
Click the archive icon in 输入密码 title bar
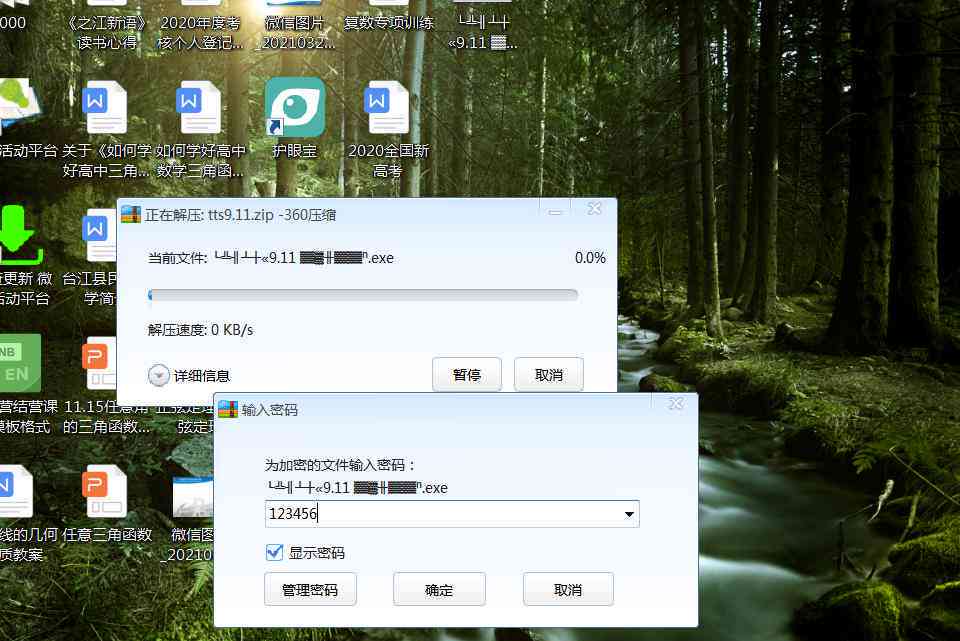(x=228, y=409)
